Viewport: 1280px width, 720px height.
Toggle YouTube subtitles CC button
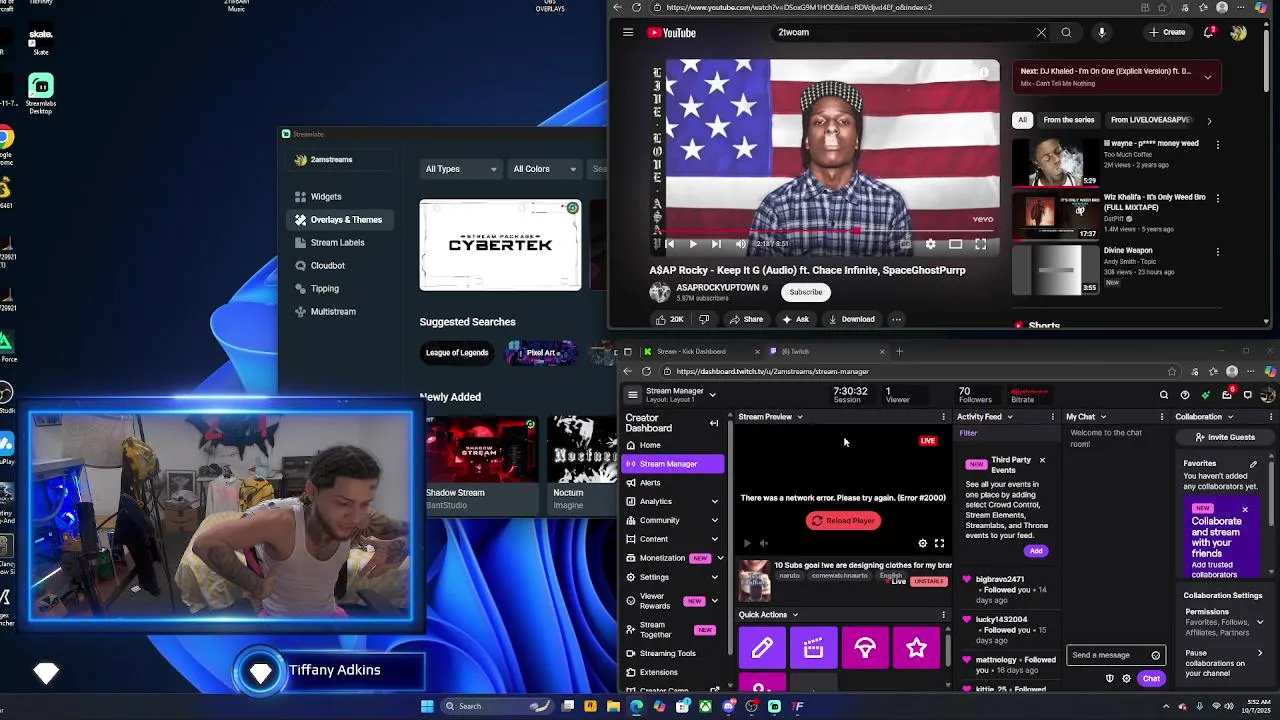pyautogui.click(x=905, y=244)
